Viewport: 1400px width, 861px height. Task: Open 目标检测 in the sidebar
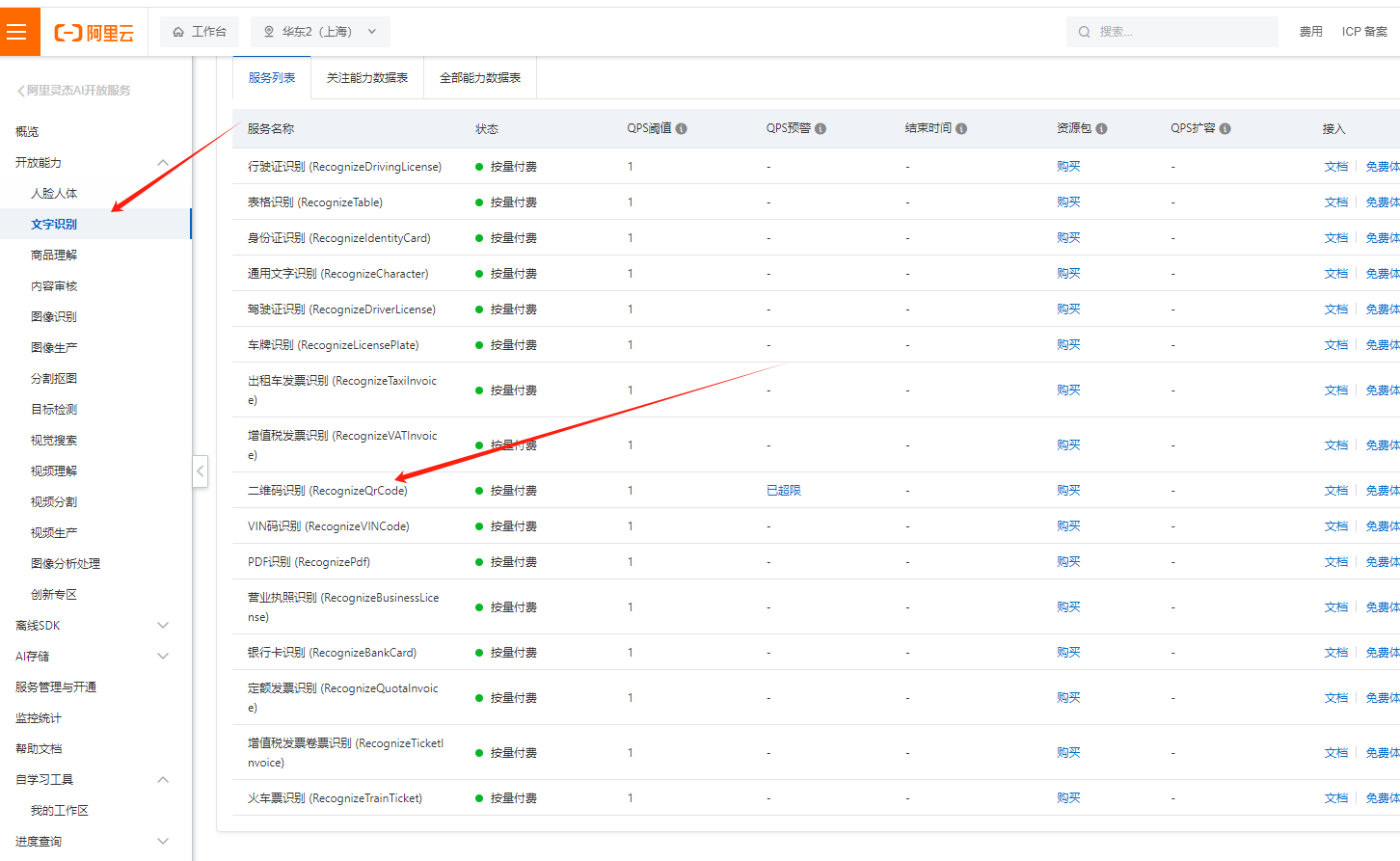[x=54, y=410]
